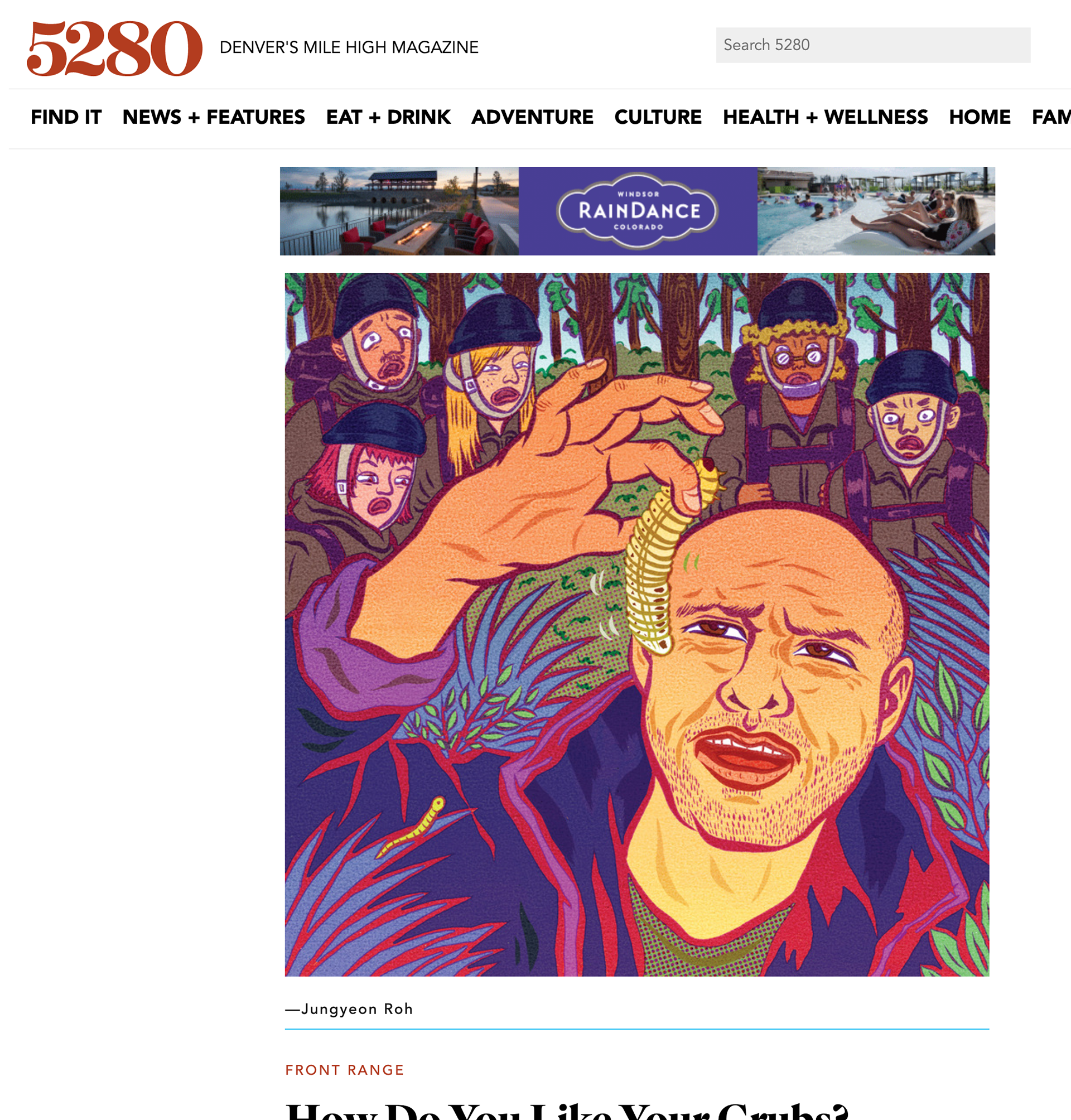Click the grub-eating article illustration
The width and height of the screenshot is (1071, 1120).
coord(637,625)
